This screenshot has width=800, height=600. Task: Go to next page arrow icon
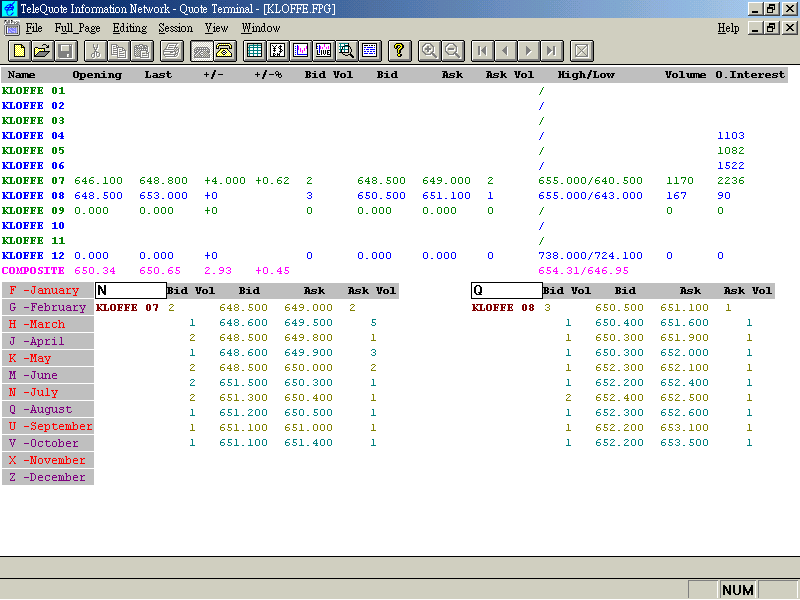pos(529,51)
